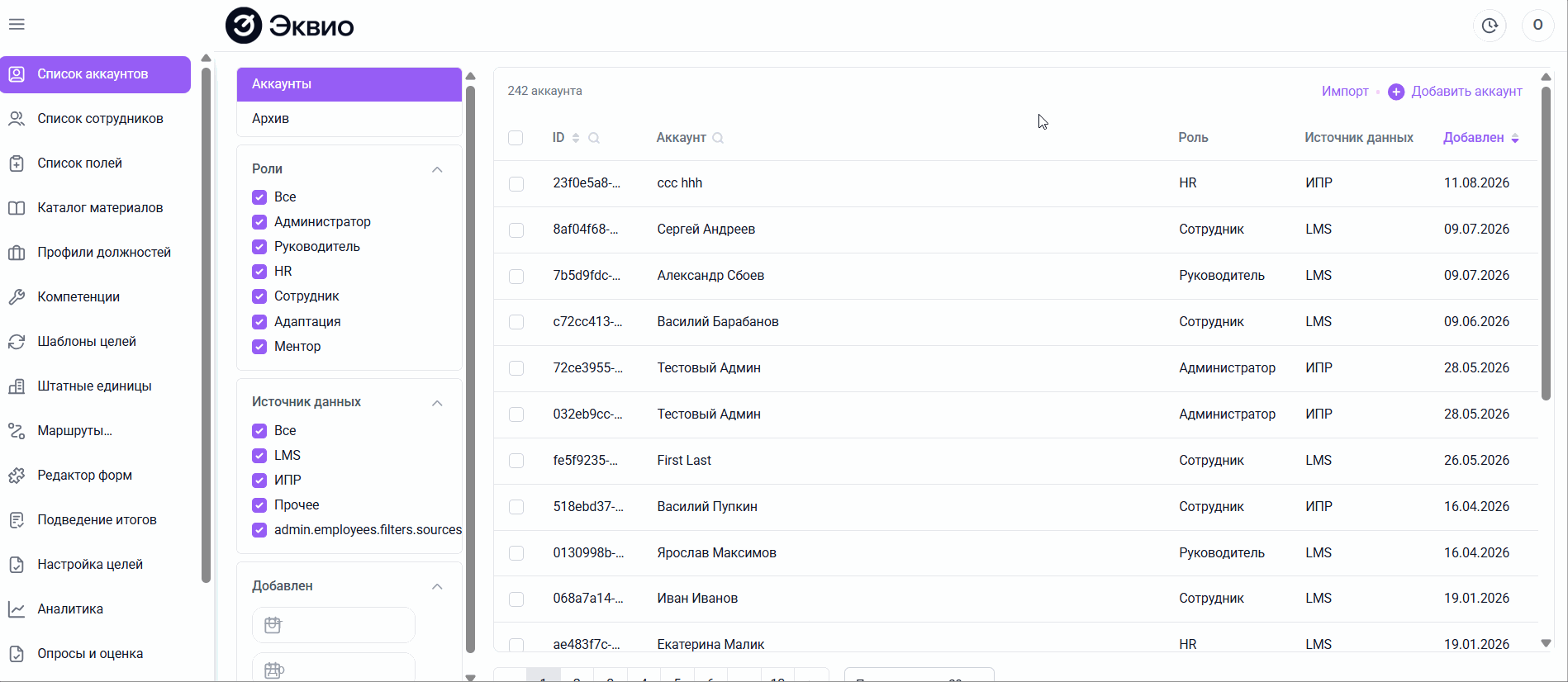This screenshot has height=682, width=1568.
Task: Uncheck the Прочее source filter
Action: (259, 505)
